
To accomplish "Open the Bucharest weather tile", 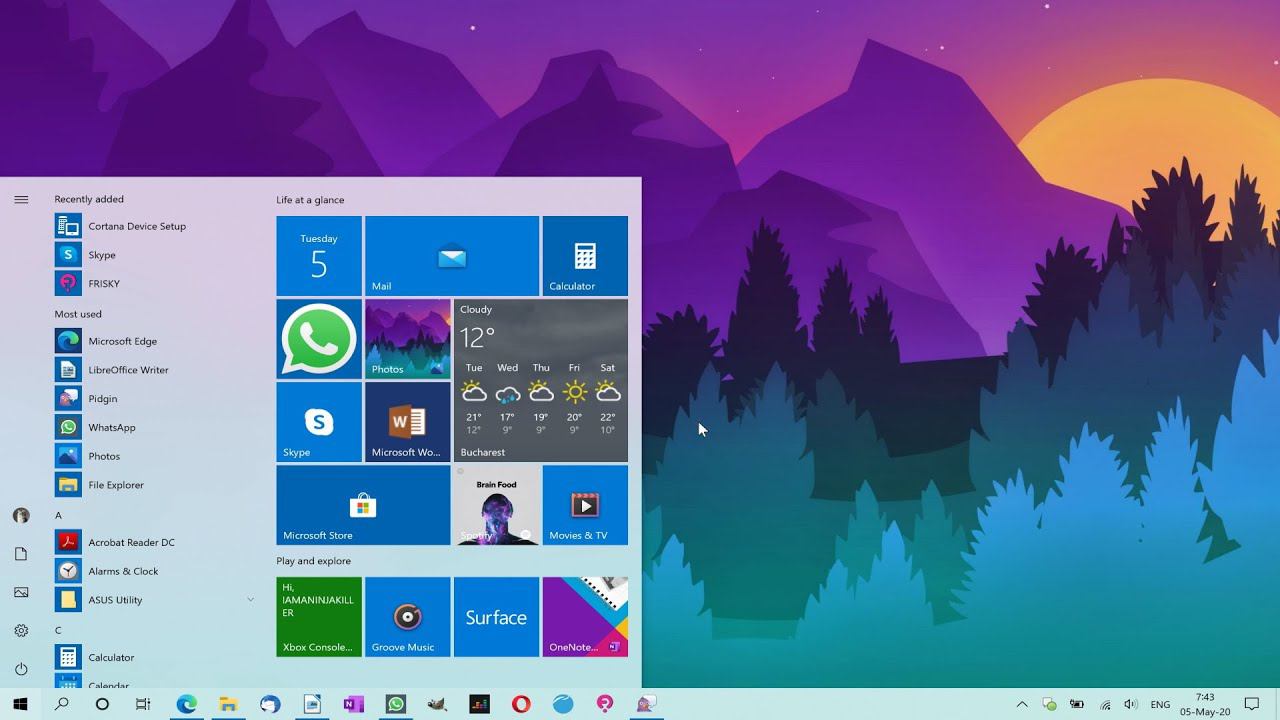I will (x=541, y=380).
